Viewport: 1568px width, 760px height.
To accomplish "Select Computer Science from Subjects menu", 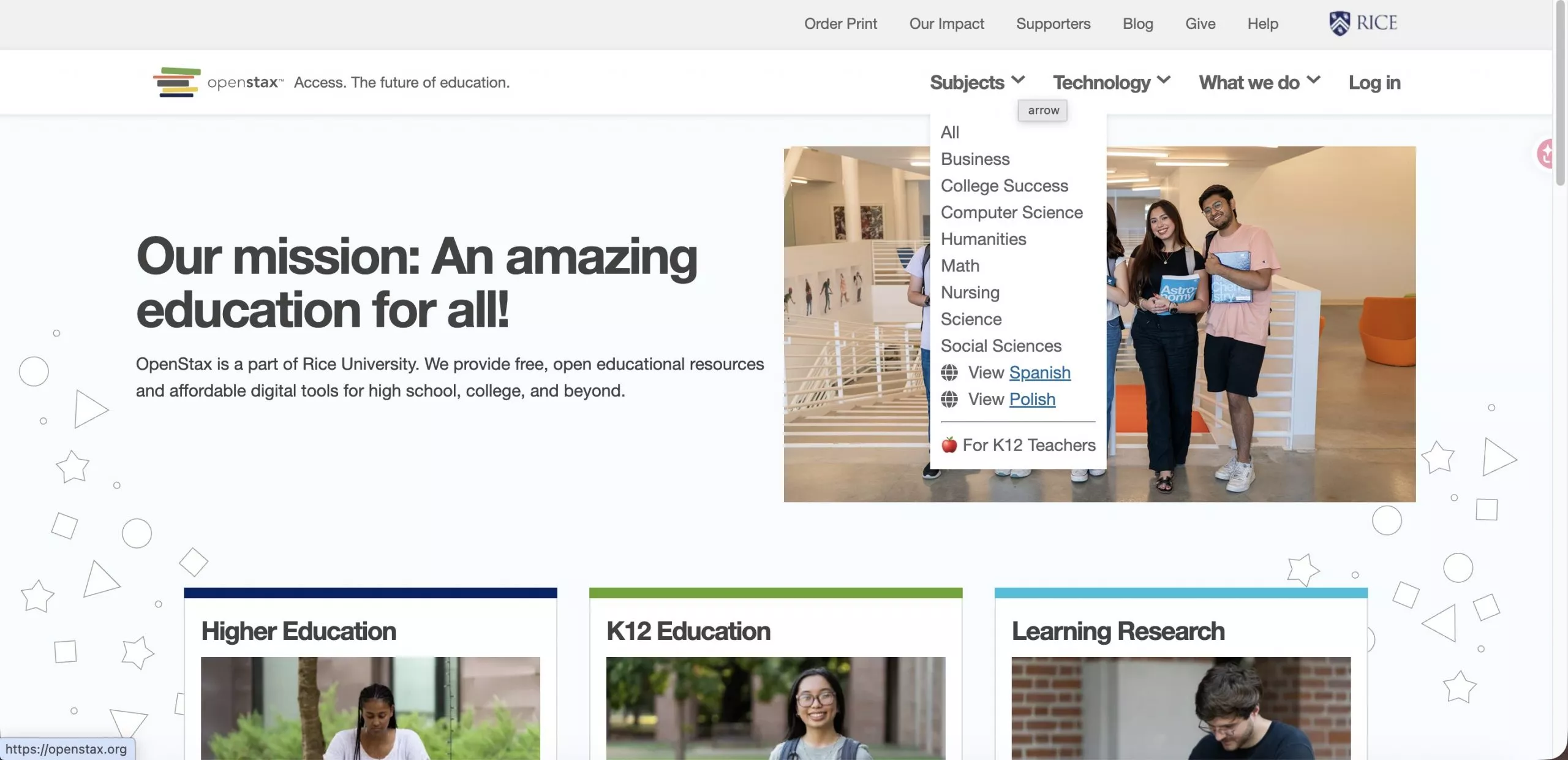I will (1011, 213).
